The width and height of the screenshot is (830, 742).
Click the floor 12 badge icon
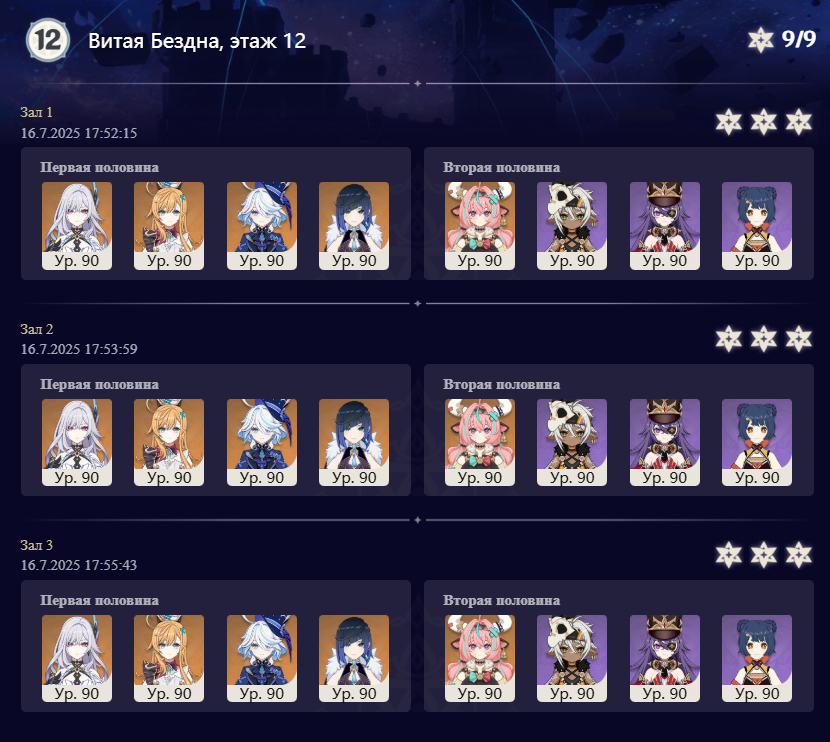click(48, 40)
